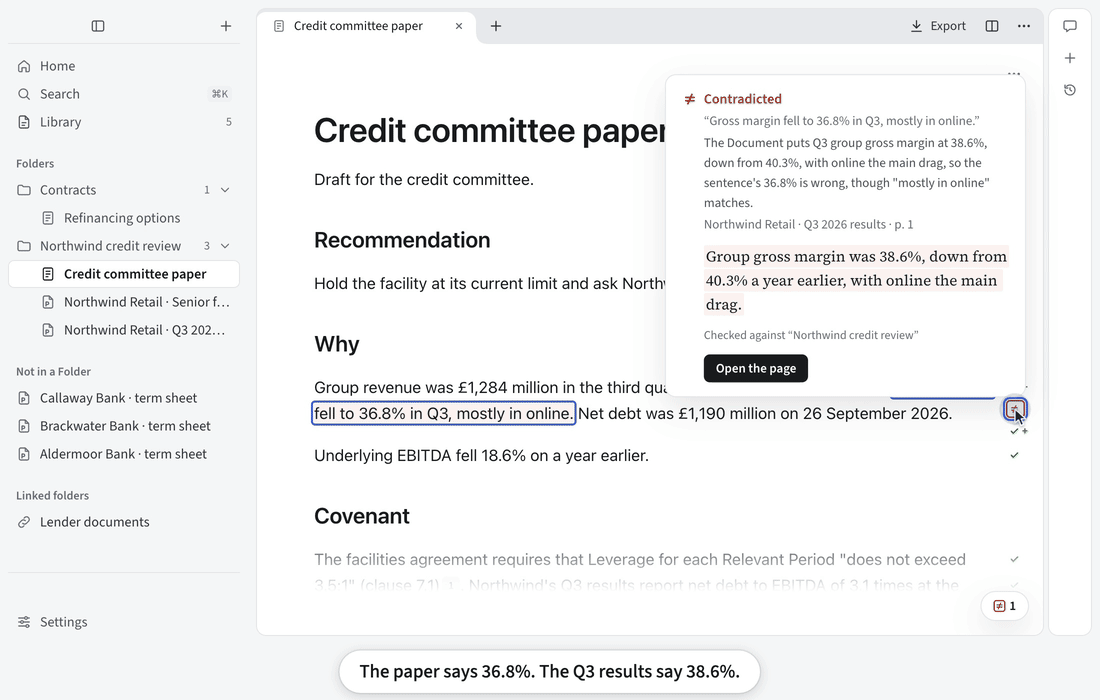Click the checkmark beside the facilities agreement paragraph

[x=1014, y=560]
